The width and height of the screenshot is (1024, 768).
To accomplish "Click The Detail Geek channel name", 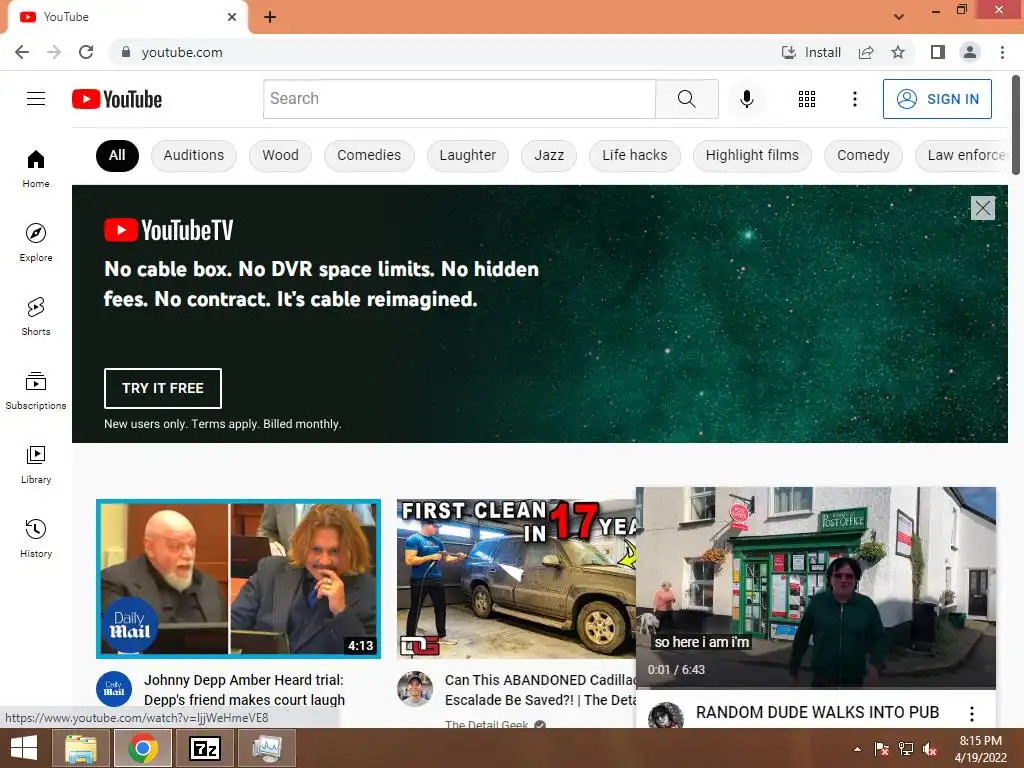I will coord(487,724).
